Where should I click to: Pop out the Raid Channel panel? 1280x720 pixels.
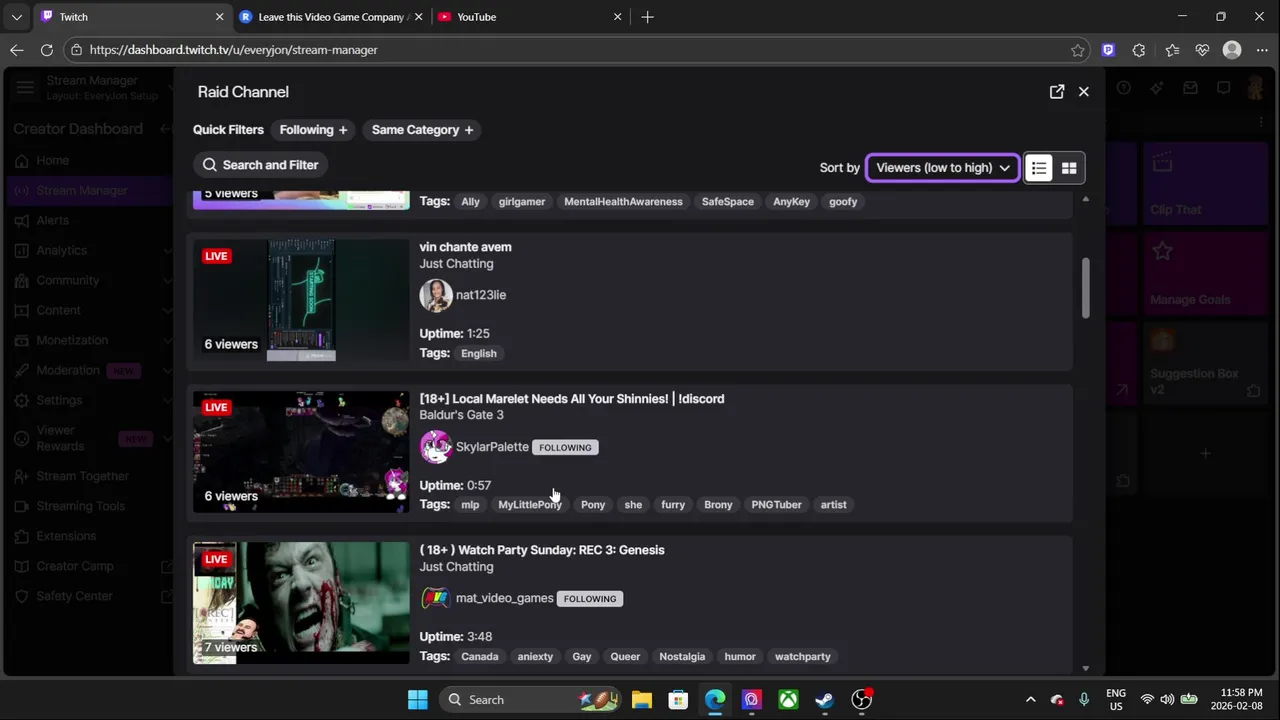[1057, 92]
